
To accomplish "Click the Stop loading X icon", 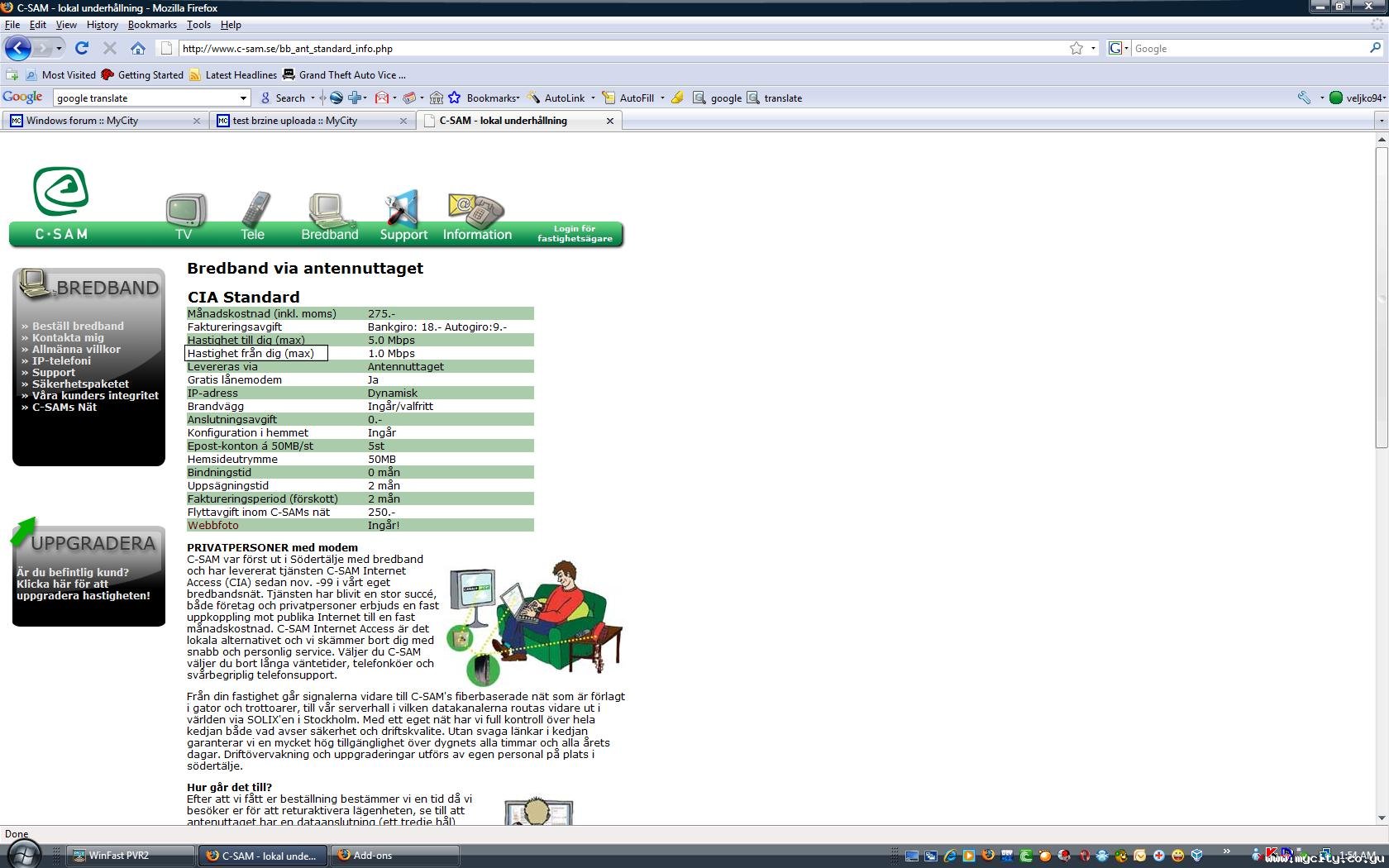I will [x=110, y=48].
